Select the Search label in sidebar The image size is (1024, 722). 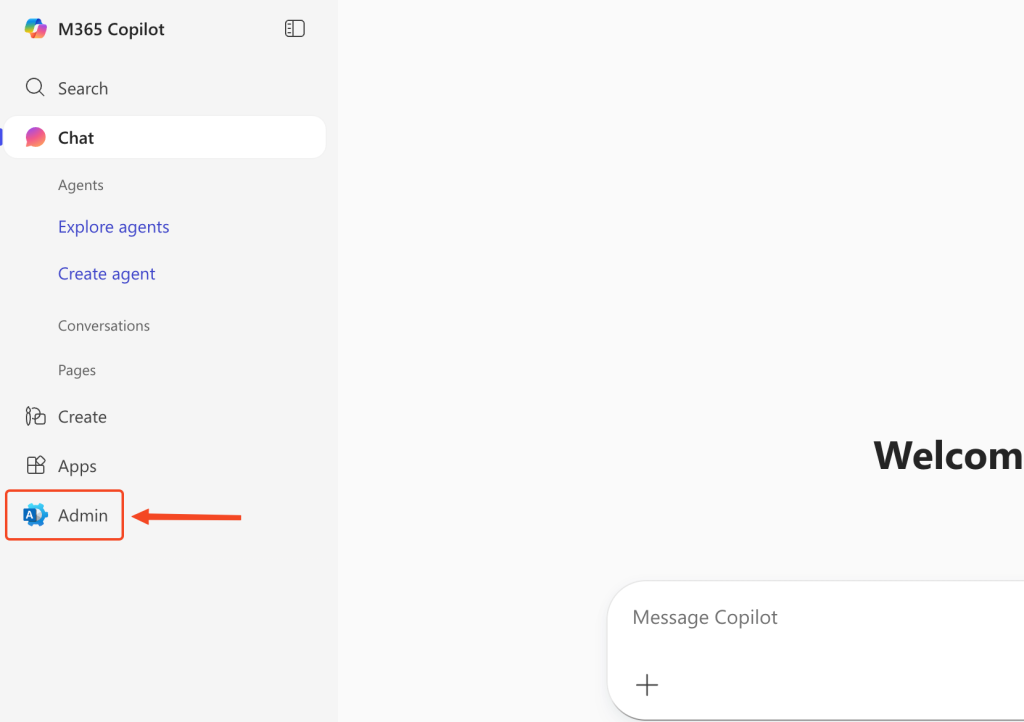pos(83,89)
